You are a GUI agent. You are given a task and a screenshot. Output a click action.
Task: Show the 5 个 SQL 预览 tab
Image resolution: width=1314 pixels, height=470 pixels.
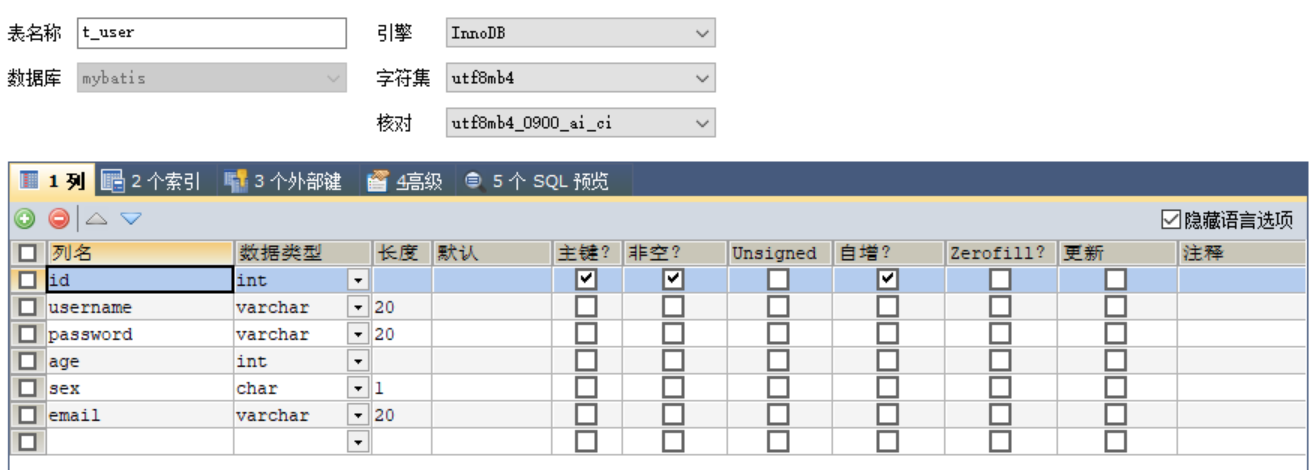(x=536, y=181)
